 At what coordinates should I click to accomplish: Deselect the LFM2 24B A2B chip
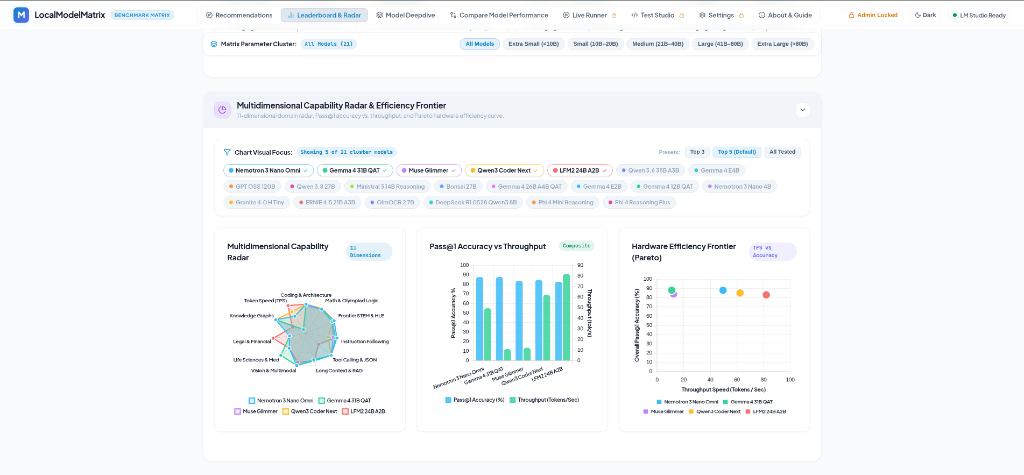[x=580, y=171]
